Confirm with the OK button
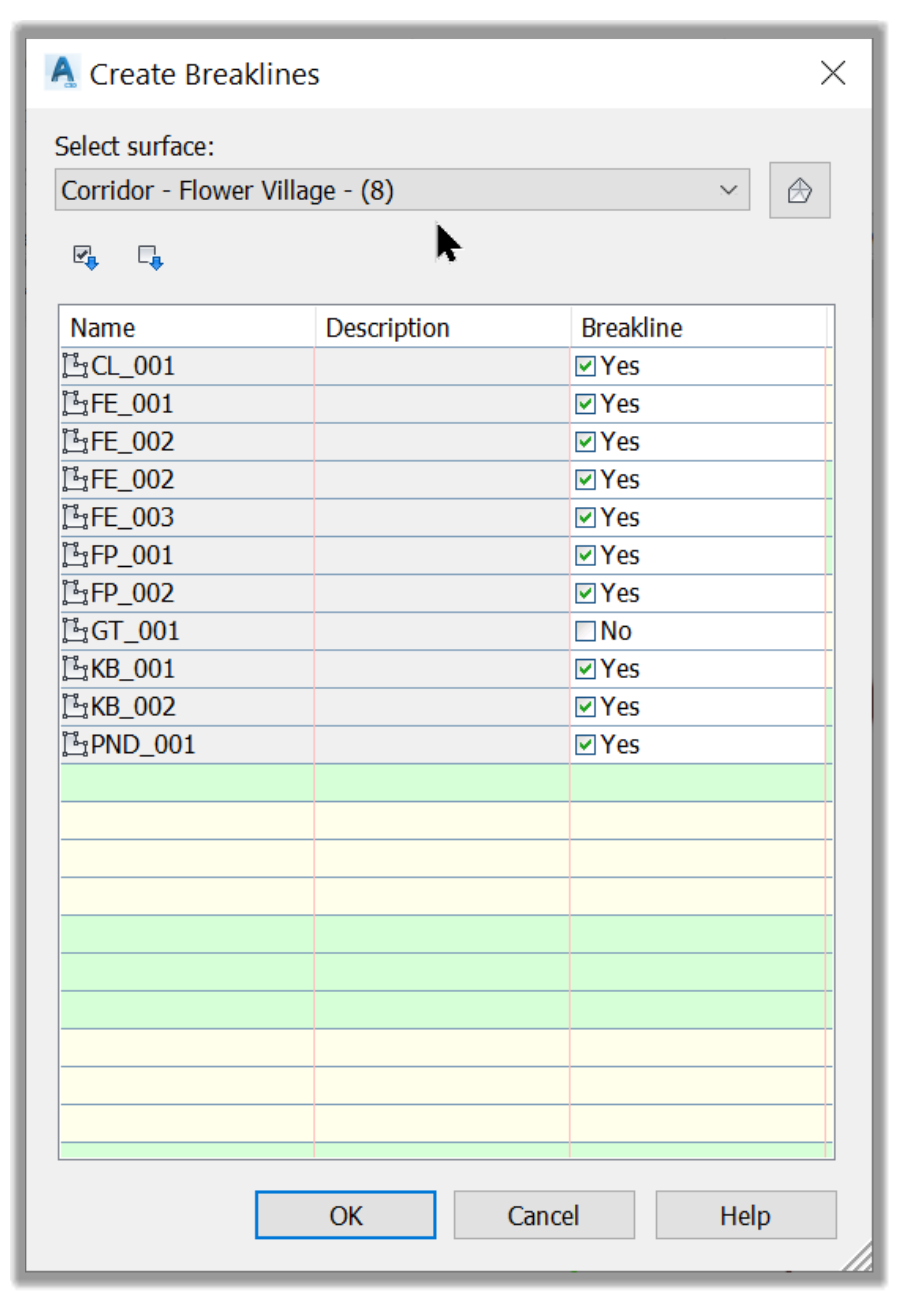 (346, 1215)
